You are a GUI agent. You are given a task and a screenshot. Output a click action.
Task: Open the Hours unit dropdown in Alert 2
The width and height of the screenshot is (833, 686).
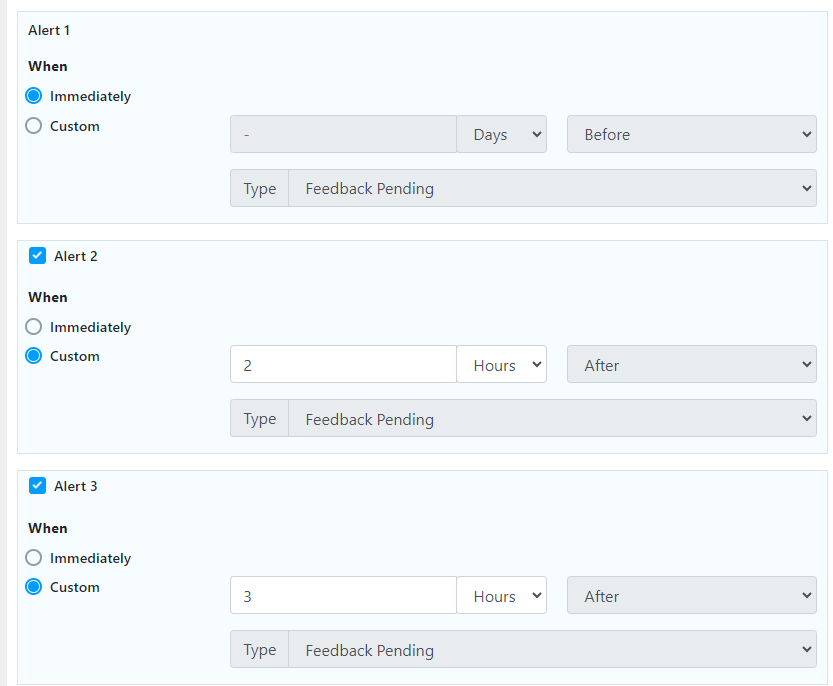[x=502, y=365]
